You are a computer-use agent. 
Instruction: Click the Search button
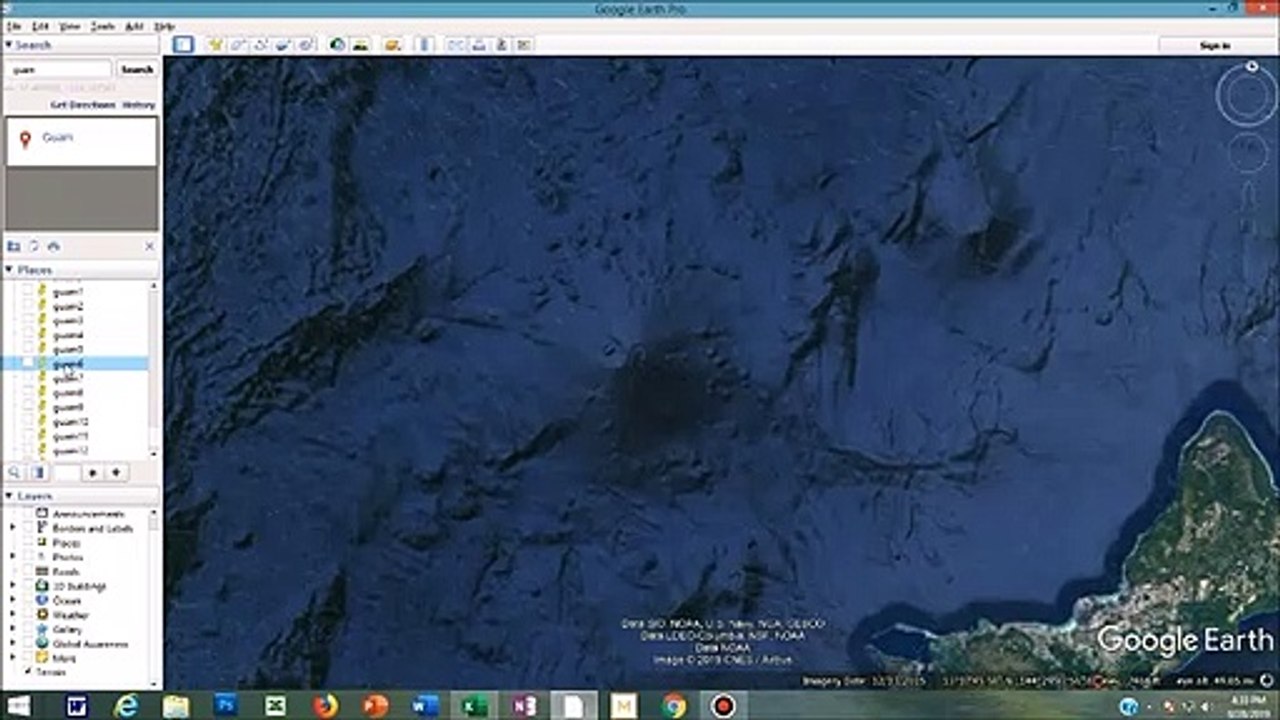tap(137, 69)
